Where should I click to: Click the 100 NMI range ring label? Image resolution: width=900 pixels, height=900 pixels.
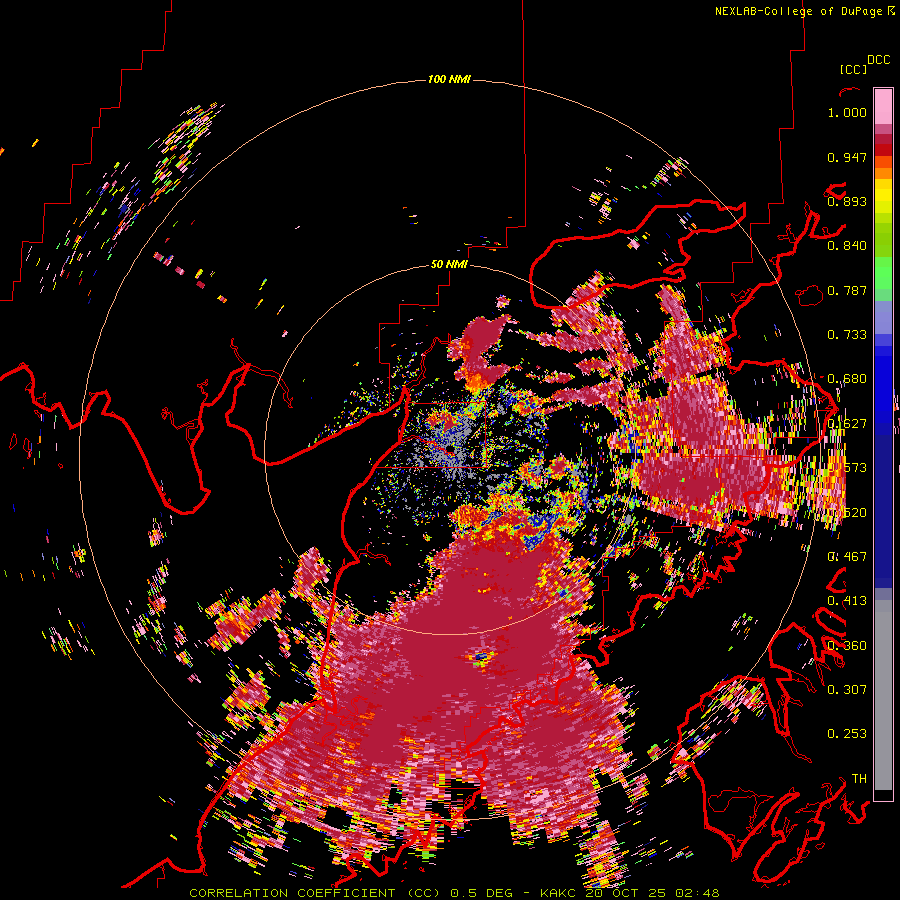tap(449, 79)
